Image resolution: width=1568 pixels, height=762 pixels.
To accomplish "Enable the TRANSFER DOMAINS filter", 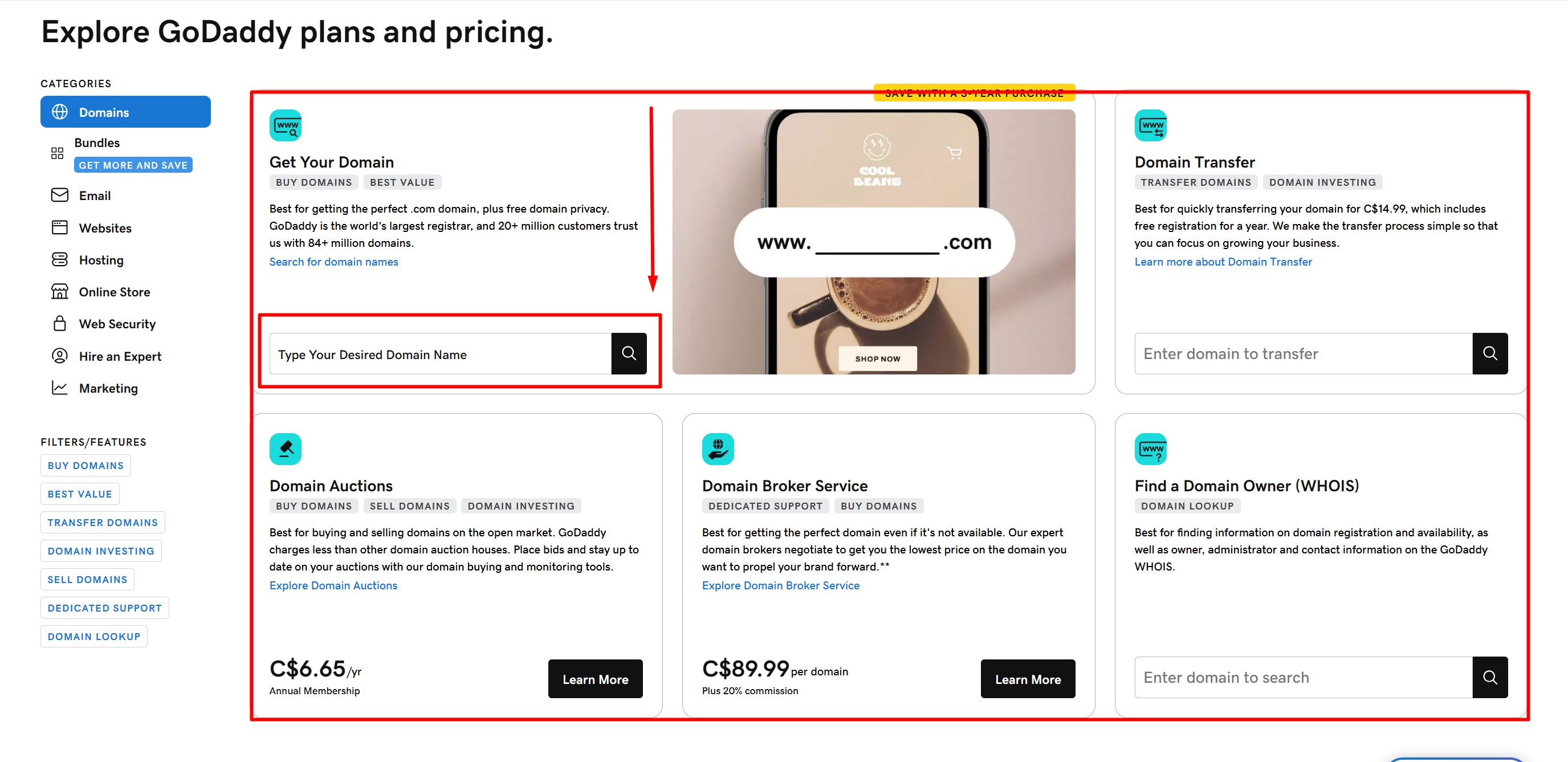I will [x=101, y=522].
